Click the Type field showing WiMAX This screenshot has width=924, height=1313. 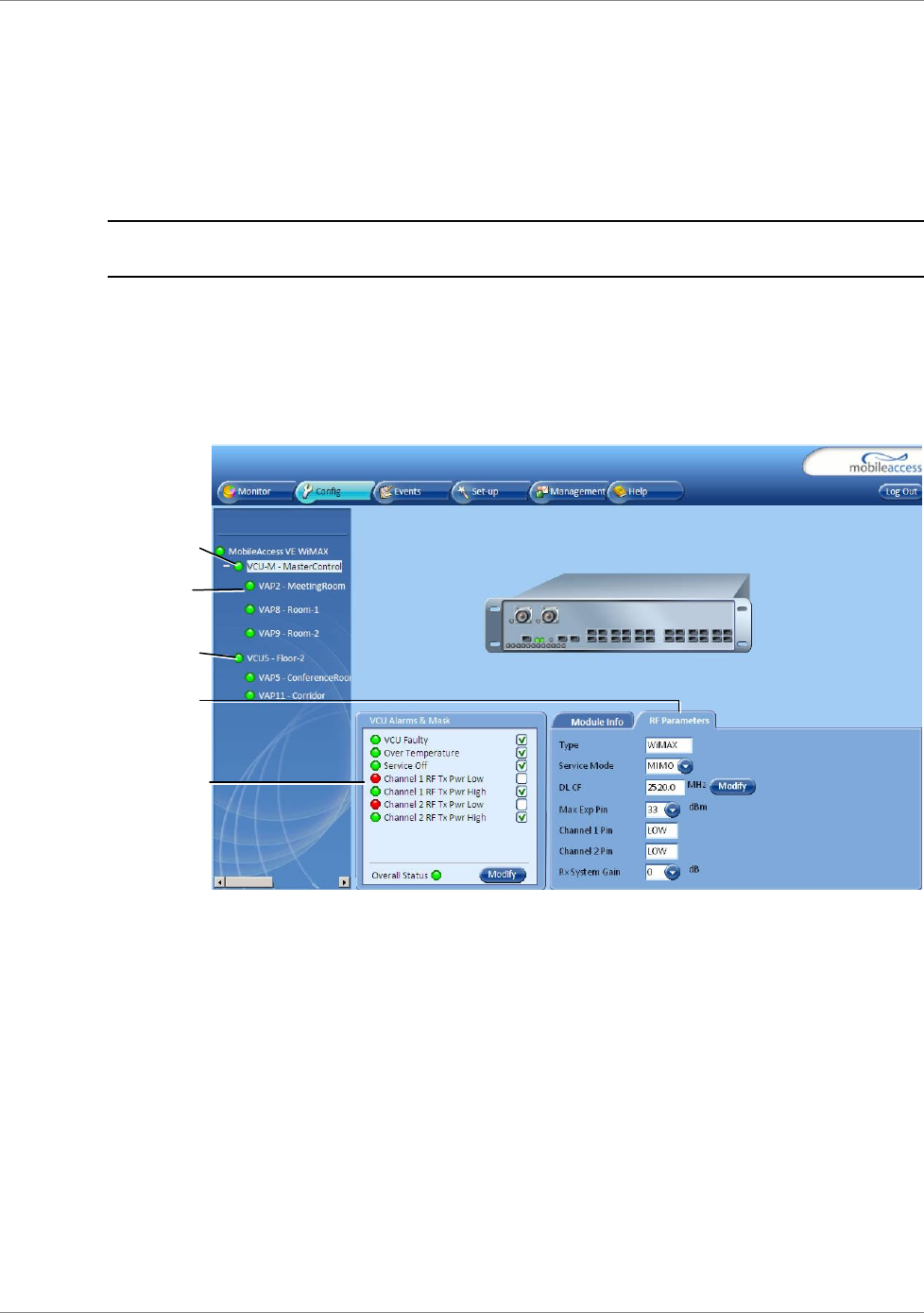click(669, 745)
